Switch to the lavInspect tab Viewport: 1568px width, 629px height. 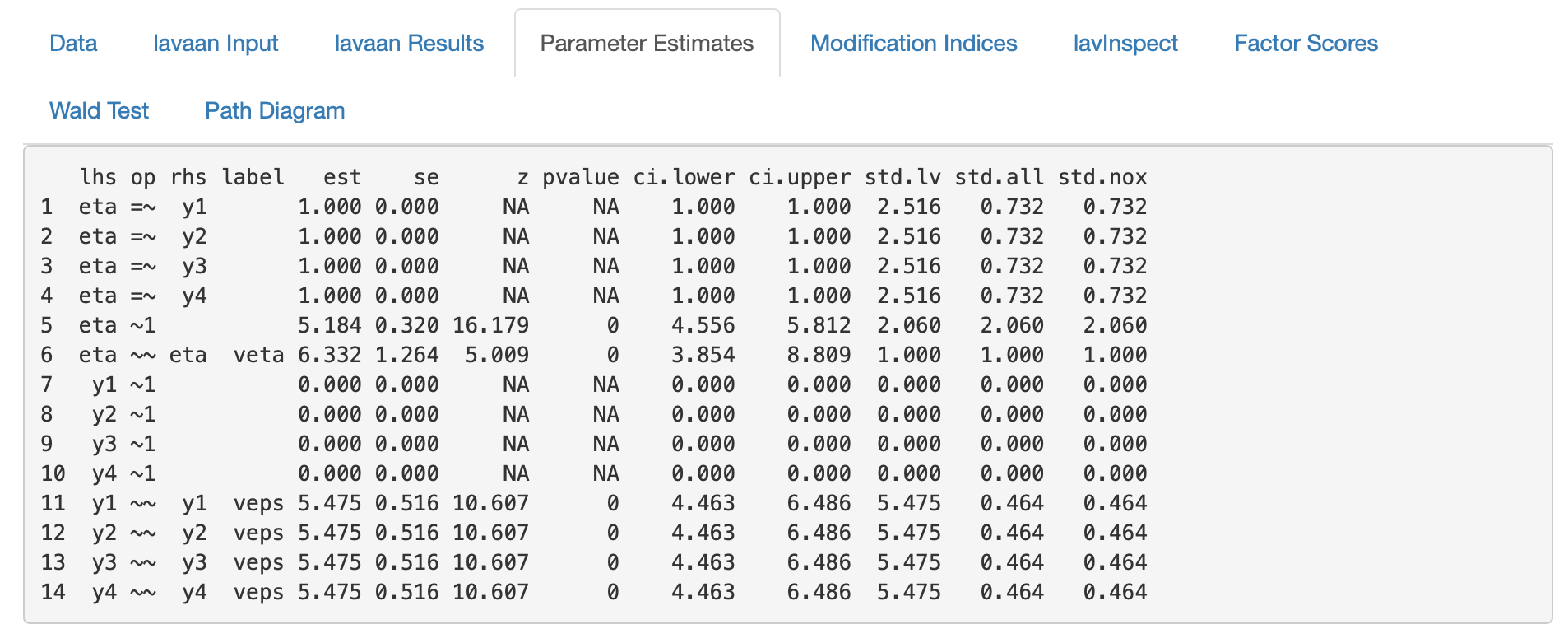pos(1125,43)
